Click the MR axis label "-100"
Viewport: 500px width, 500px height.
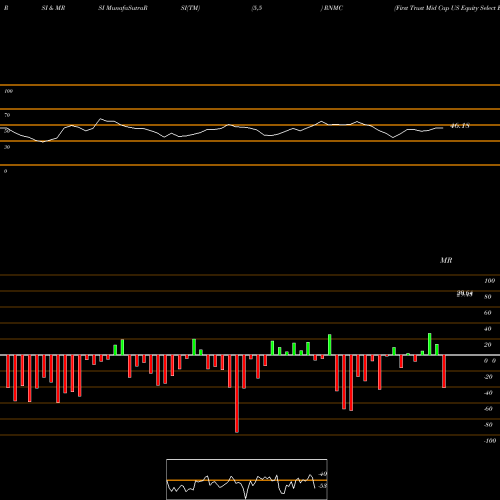tap(490, 441)
